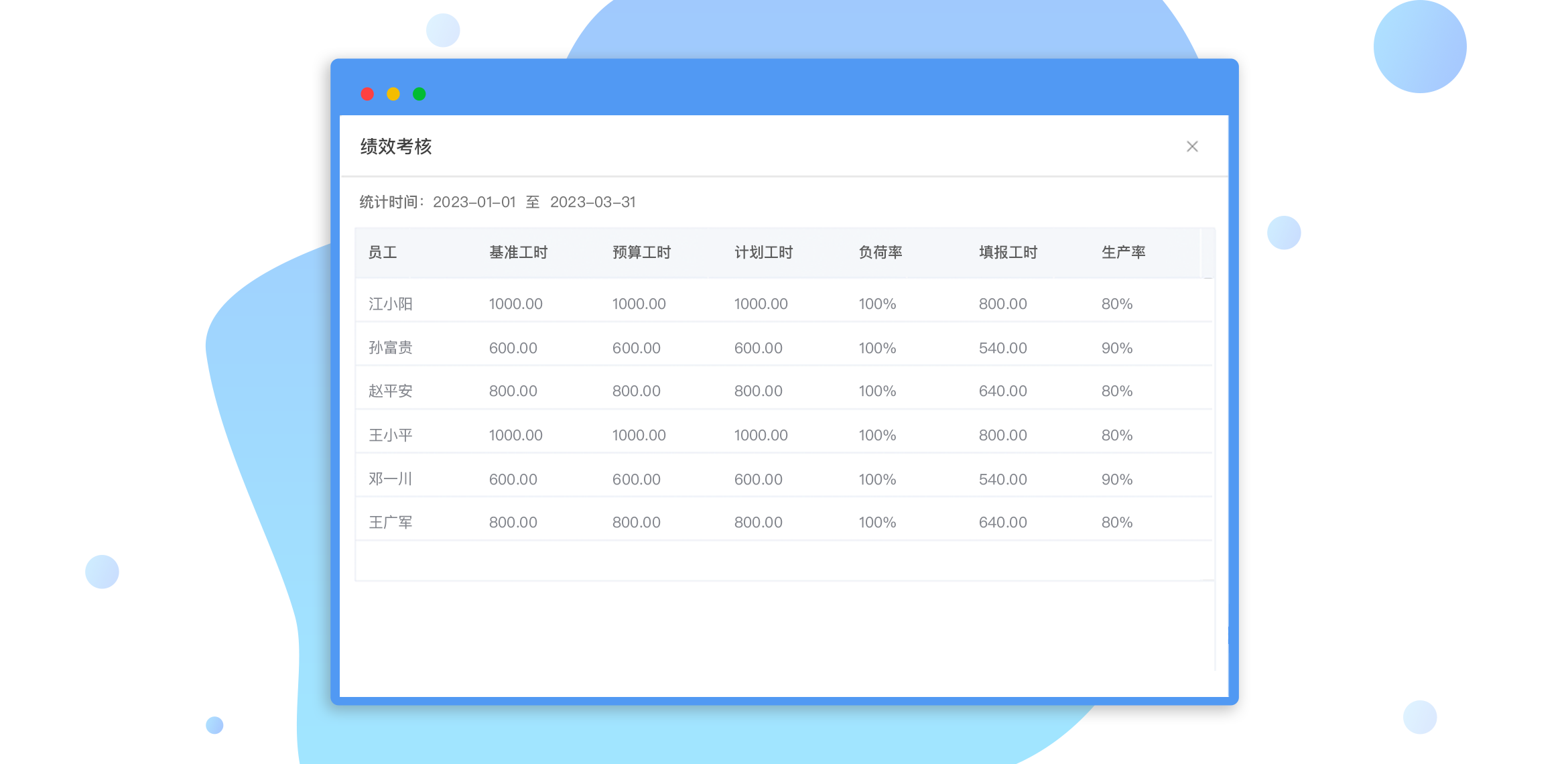Image resolution: width=1568 pixels, height=764 pixels.
Task: Click the row for 王小平
Action: [390, 434]
